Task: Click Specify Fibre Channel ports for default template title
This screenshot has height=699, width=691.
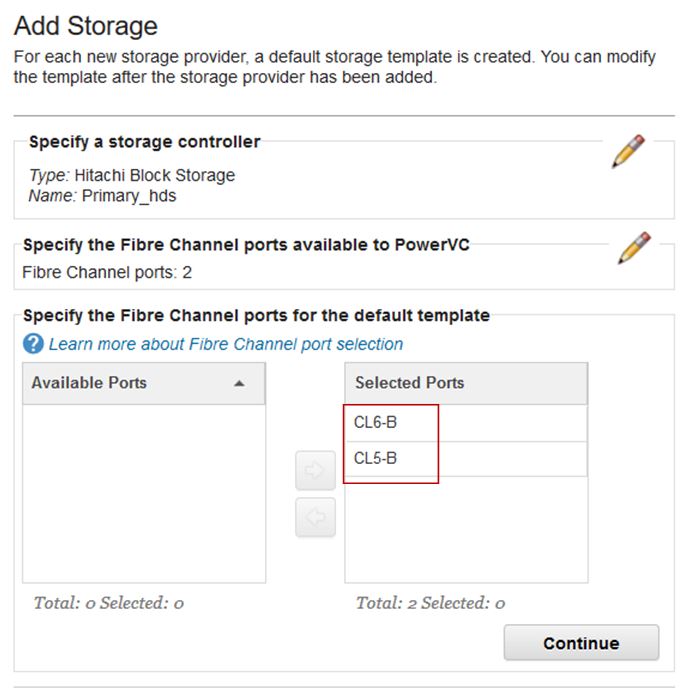Action: pos(256,316)
